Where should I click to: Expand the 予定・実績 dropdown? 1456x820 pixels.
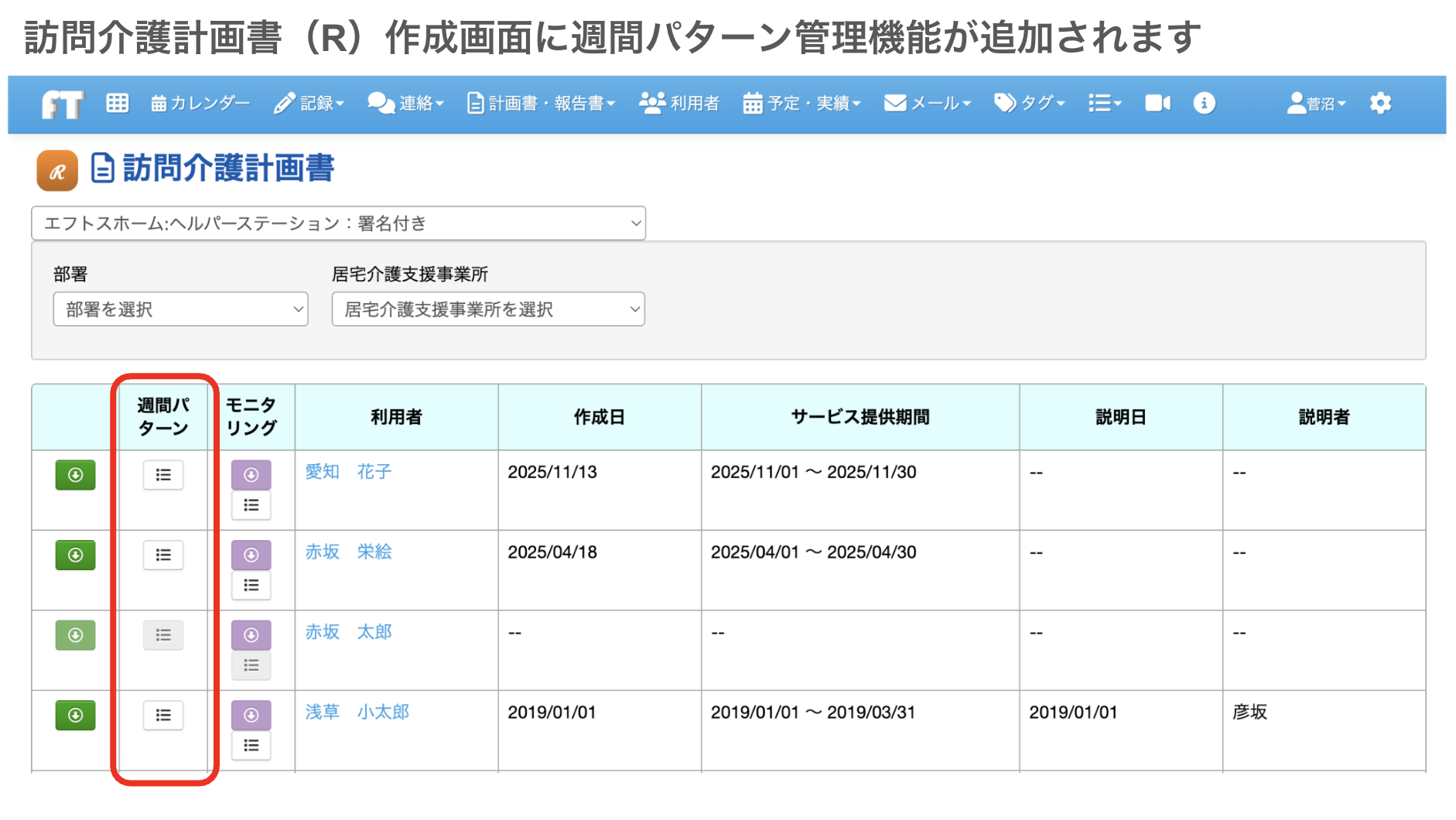point(801,103)
